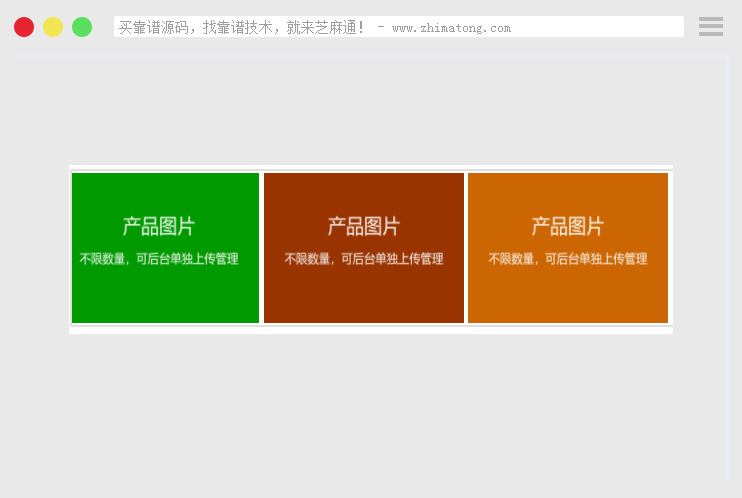Open the hamburger menu icon

pos(710,27)
